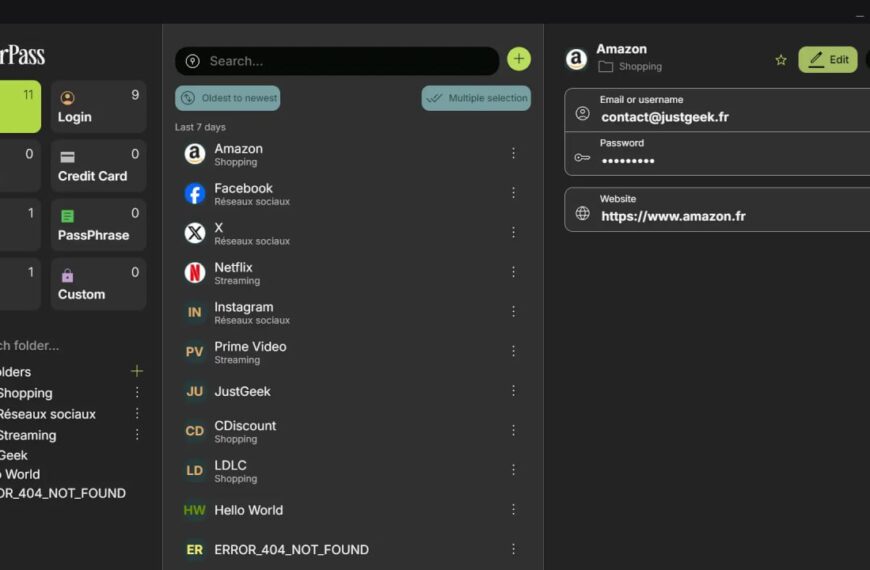This screenshot has height=570, width=870.
Task: Click the Amazon logo in the list
Action: 195,154
